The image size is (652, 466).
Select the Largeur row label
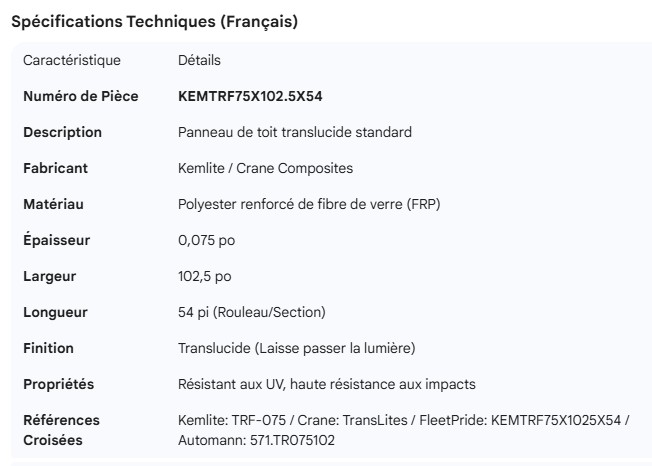pyautogui.click(x=50, y=276)
